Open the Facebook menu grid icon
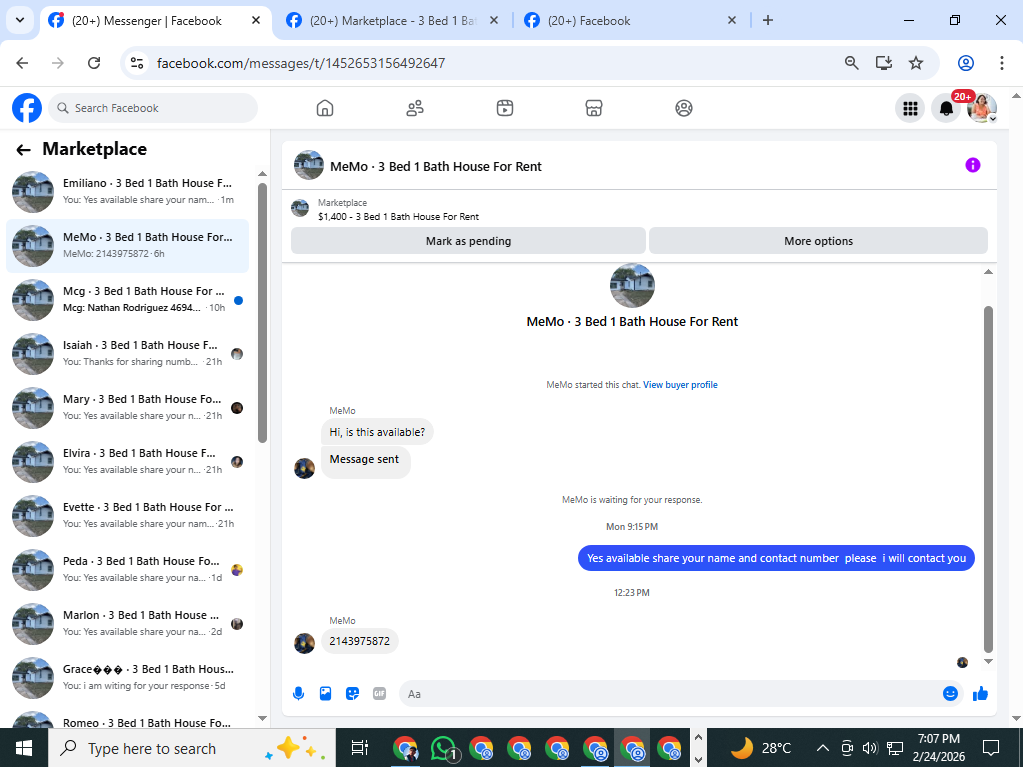The image size is (1023, 767). tap(910, 108)
